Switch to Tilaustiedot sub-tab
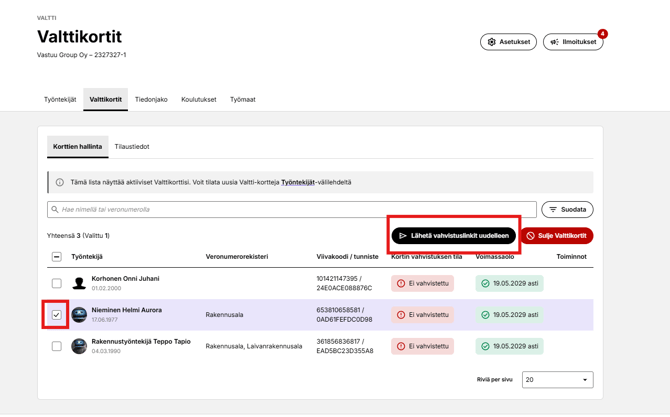Screen dimensions: 670x417 (132, 147)
